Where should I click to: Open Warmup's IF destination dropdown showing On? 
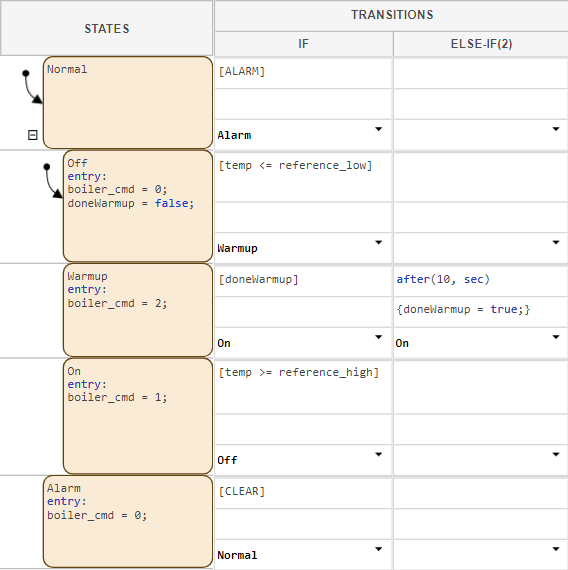[379, 337]
